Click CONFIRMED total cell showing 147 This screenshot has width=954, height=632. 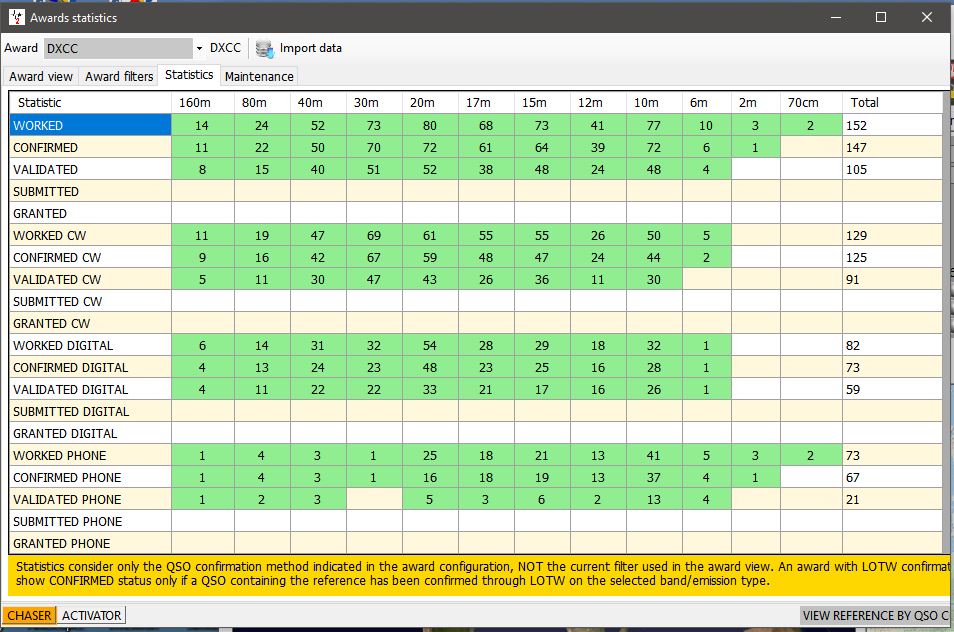(x=892, y=148)
